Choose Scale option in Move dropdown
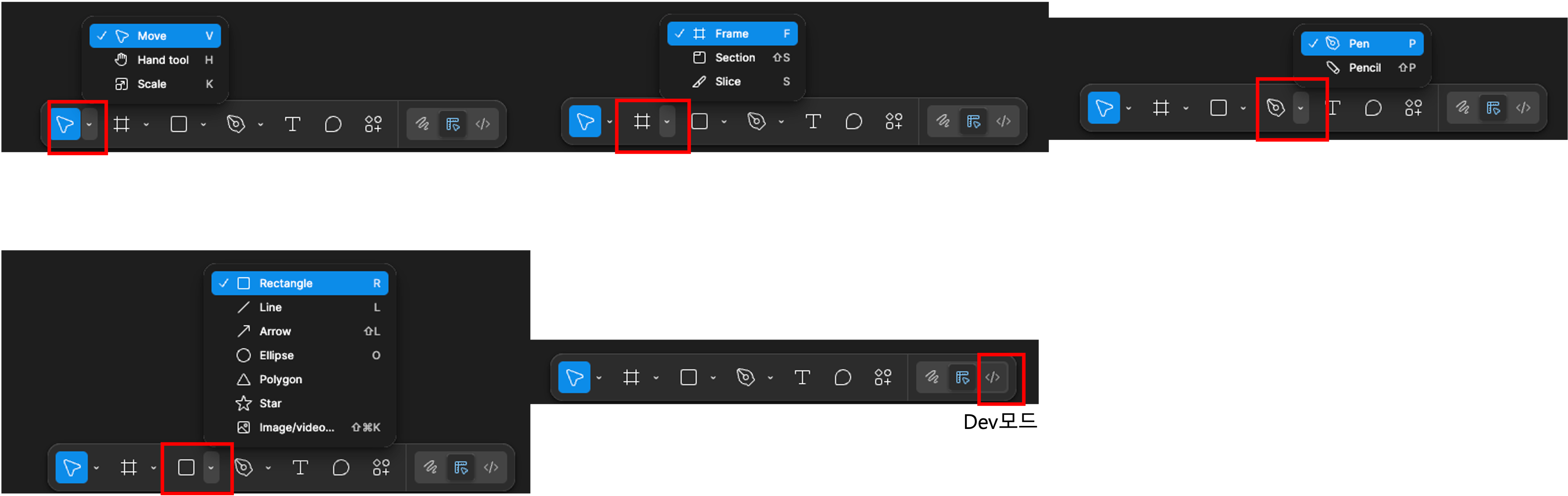The image size is (1568, 496). [155, 84]
